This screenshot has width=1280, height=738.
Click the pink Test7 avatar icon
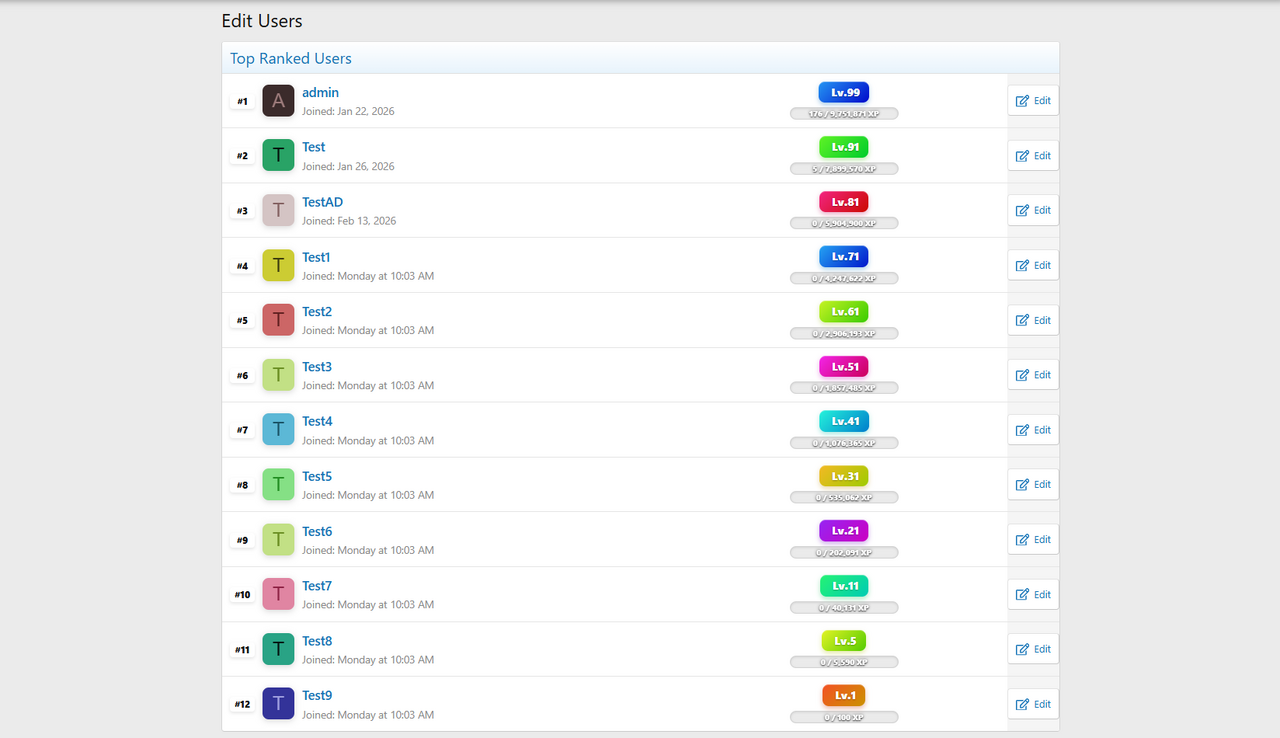point(278,594)
